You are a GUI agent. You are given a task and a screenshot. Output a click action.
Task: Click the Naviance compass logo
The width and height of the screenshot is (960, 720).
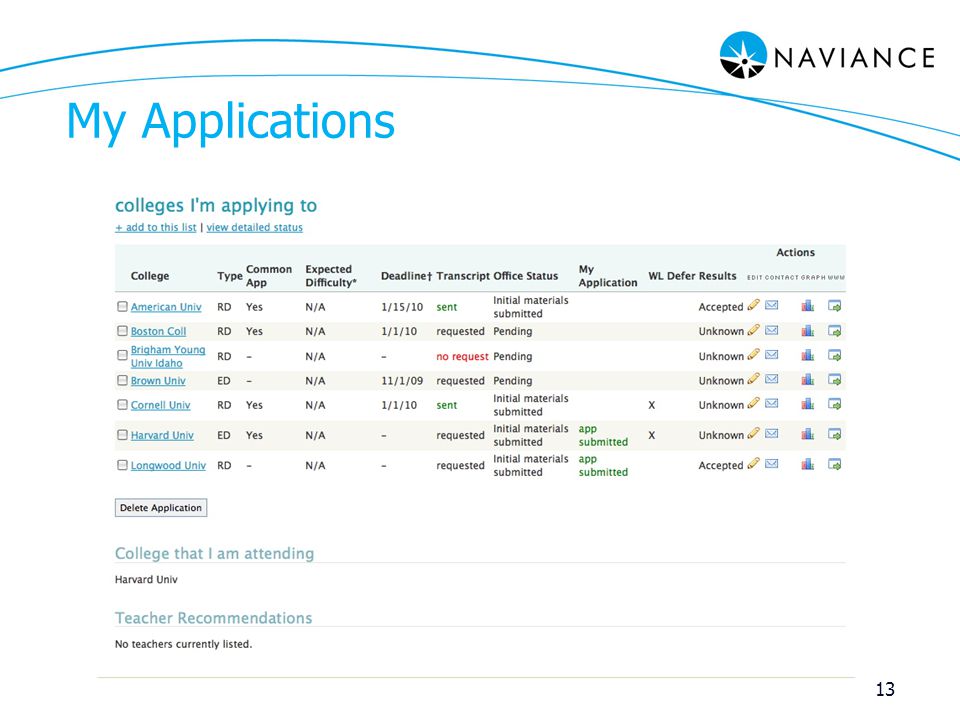[x=743, y=55]
